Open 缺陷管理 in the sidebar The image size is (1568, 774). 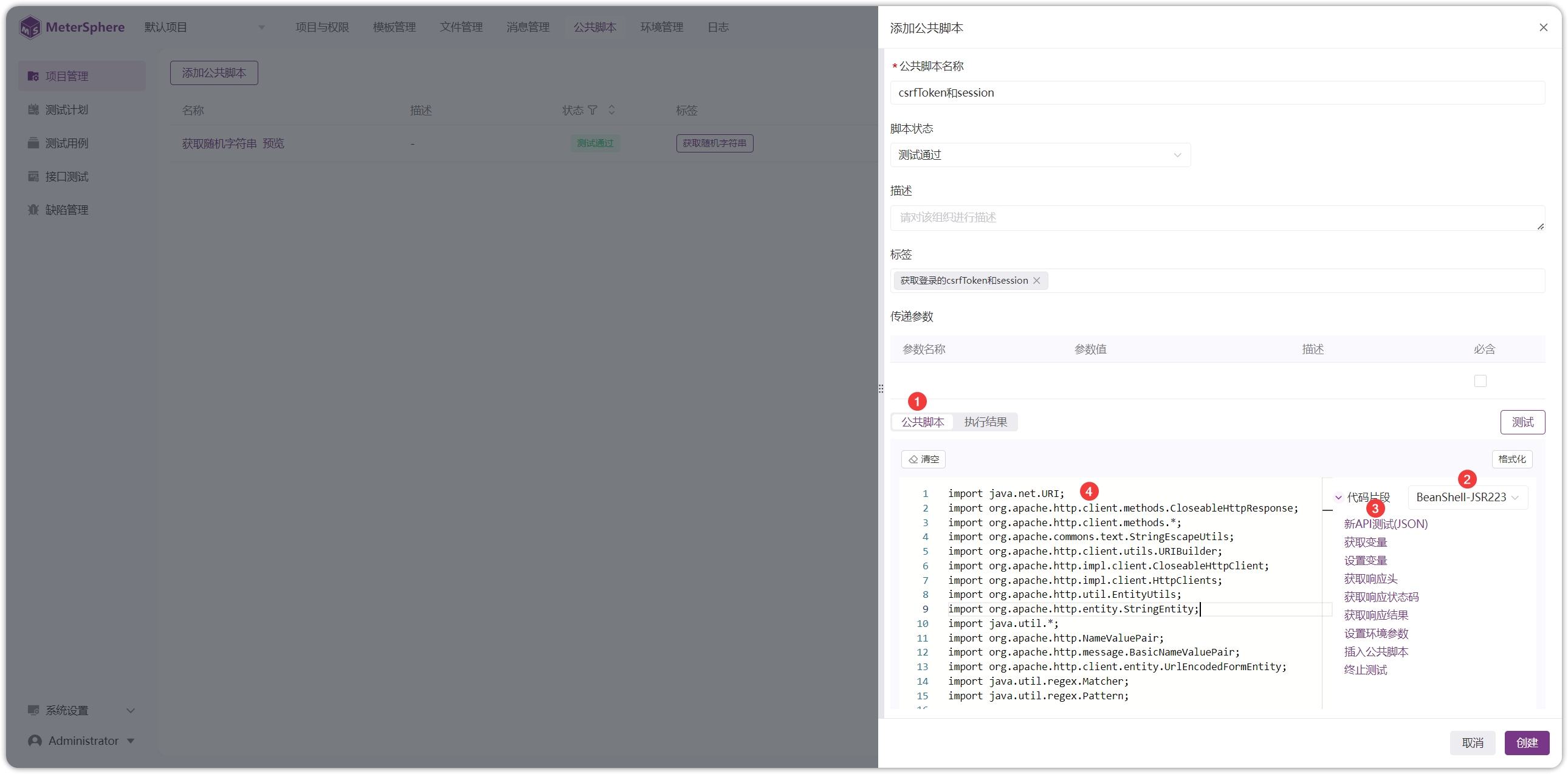click(81, 210)
